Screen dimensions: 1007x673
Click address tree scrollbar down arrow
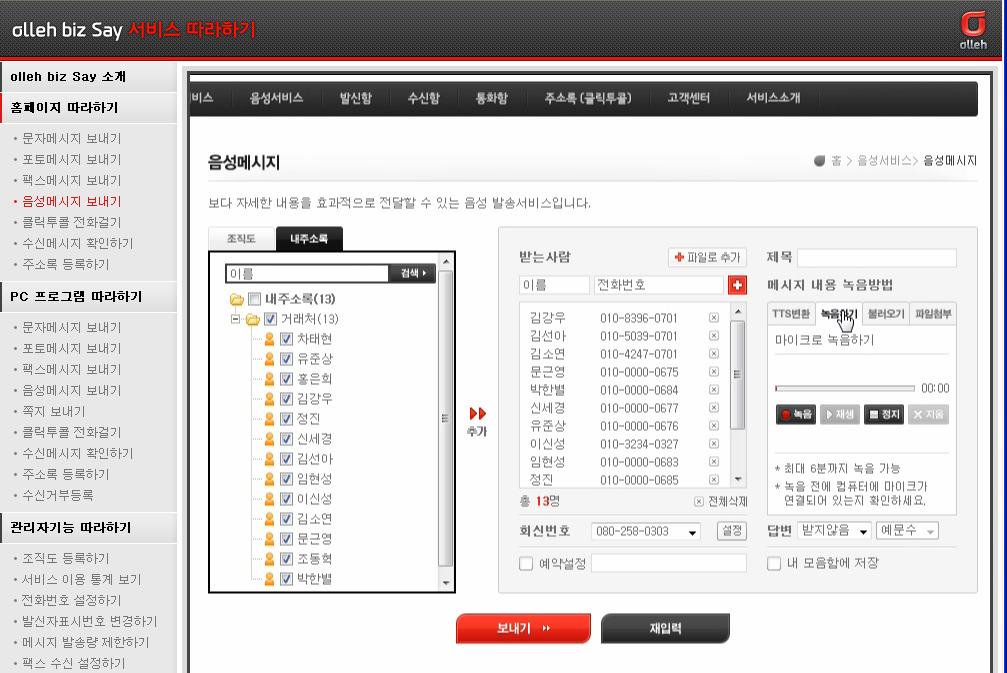tap(446, 583)
